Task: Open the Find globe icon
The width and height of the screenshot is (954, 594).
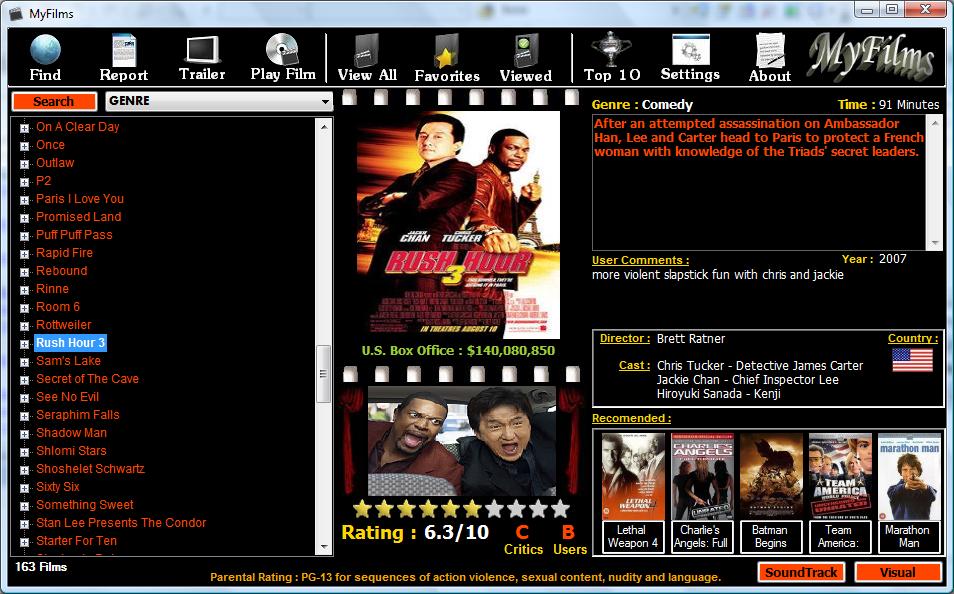Action: click(x=45, y=49)
